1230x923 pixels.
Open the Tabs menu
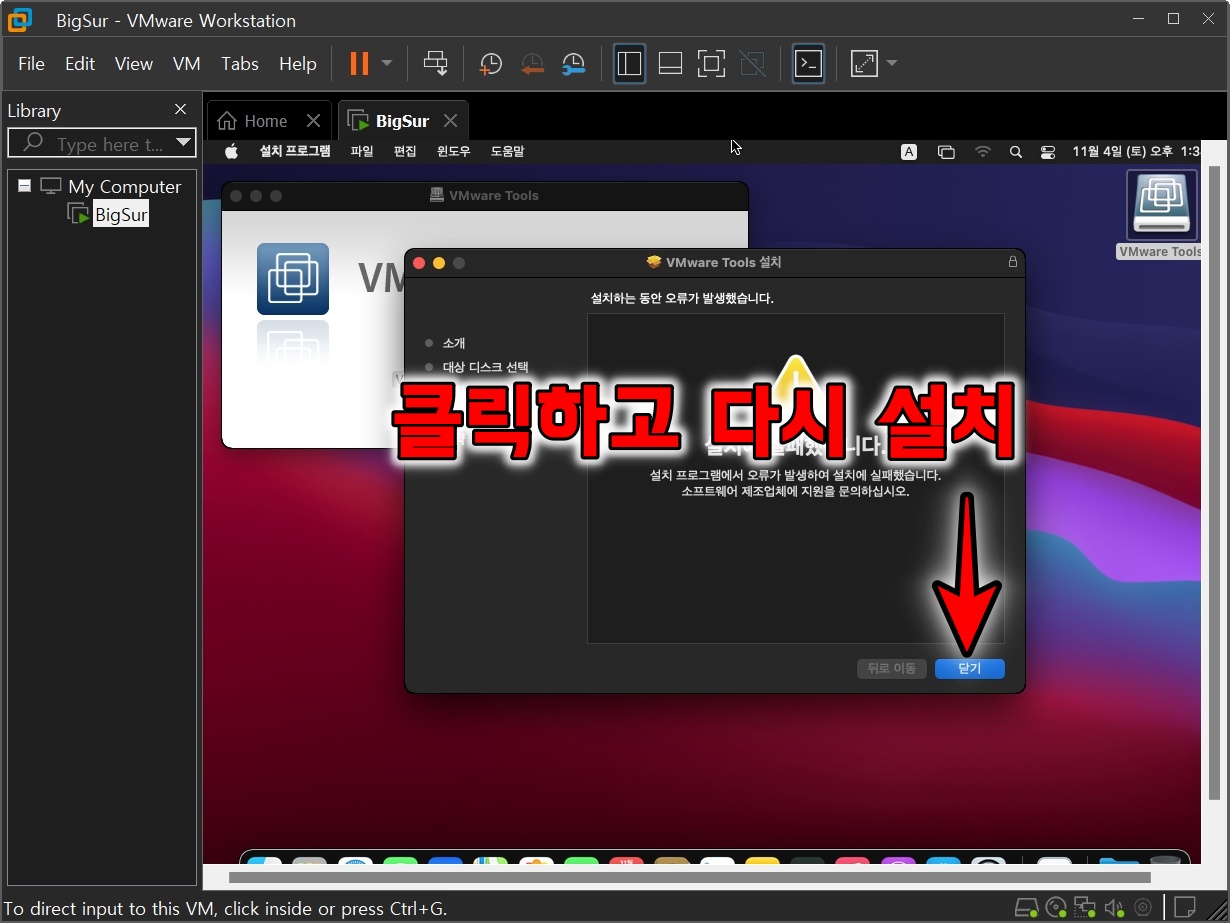(x=240, y=64)
